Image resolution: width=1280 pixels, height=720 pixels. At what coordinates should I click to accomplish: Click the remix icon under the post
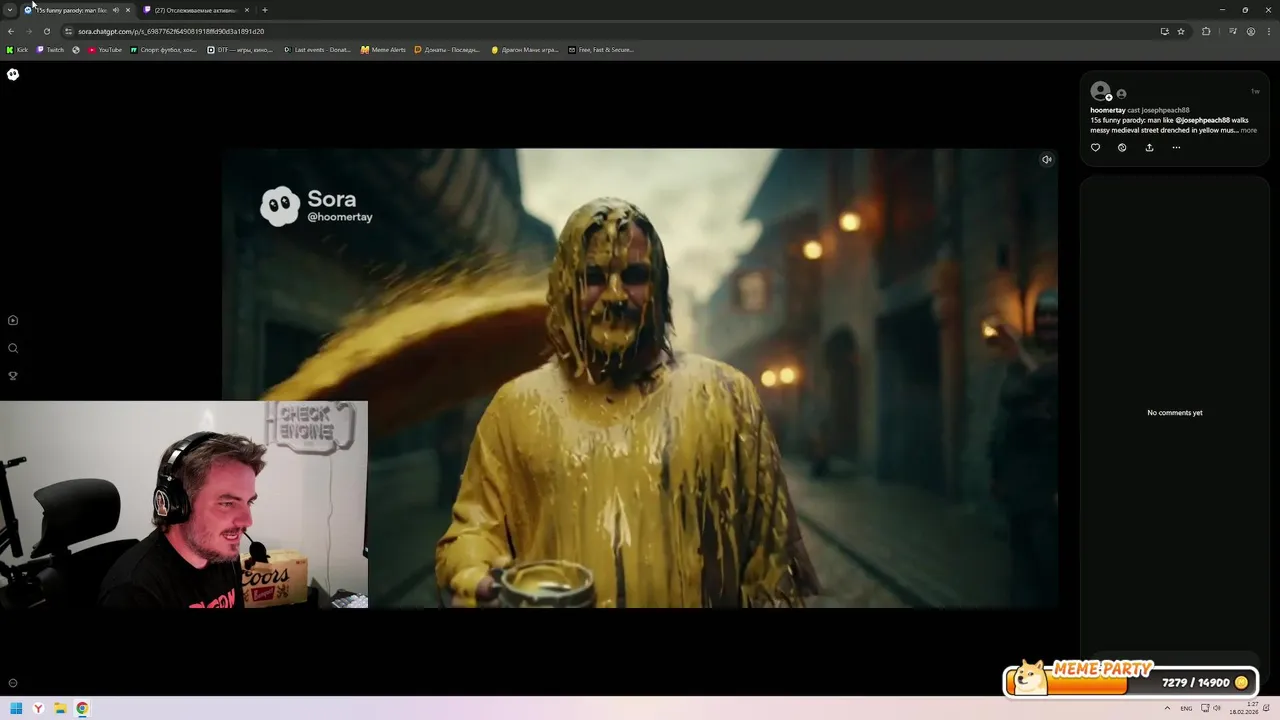pos(1122,147)
